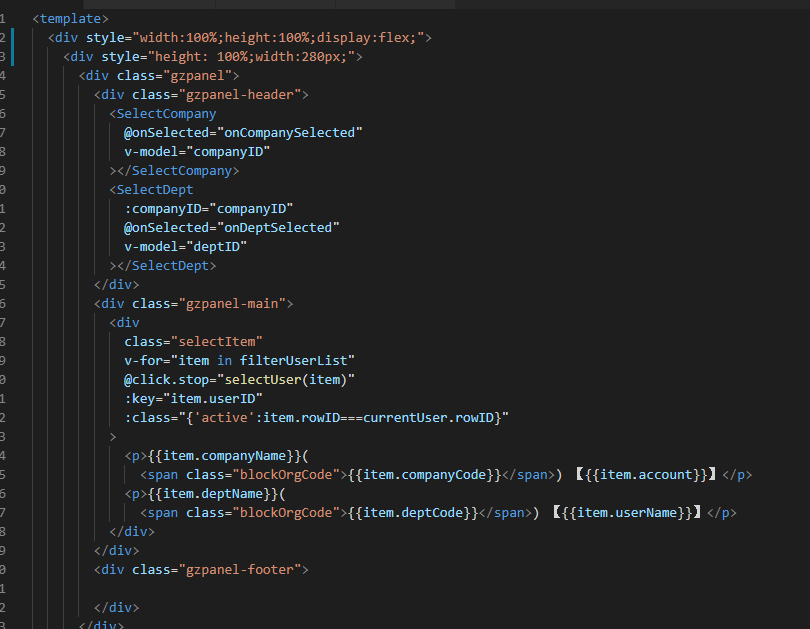810x629 pixels.
Task: Click the "onCompanySelected" handler name
Action: 290,133
